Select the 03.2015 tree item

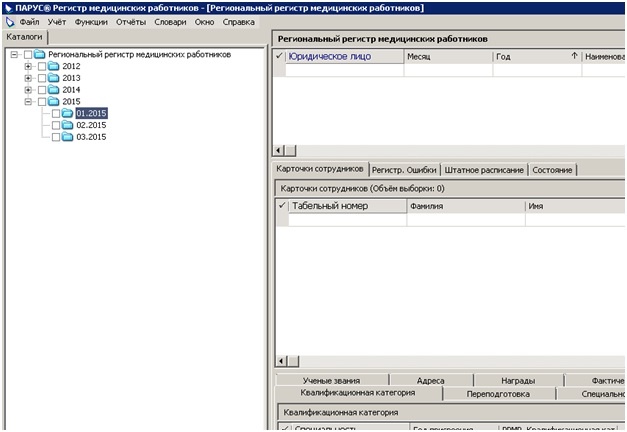point(91,137)
